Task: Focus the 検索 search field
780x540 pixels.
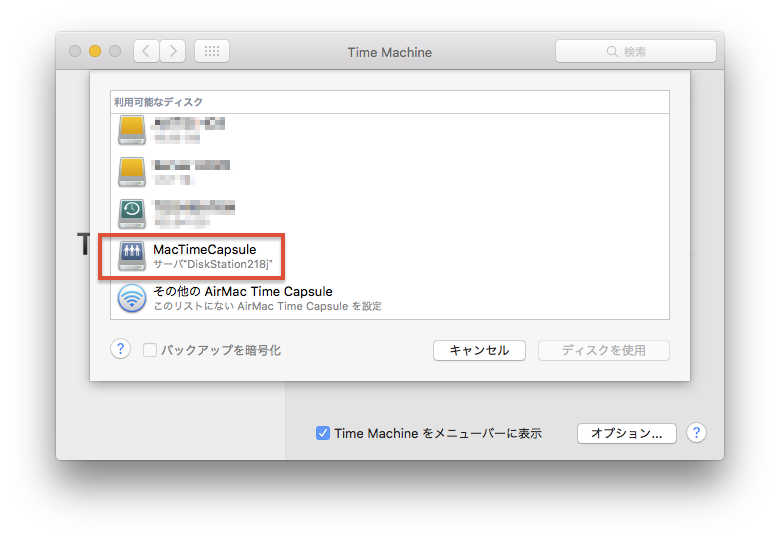Action: [636, 51]
